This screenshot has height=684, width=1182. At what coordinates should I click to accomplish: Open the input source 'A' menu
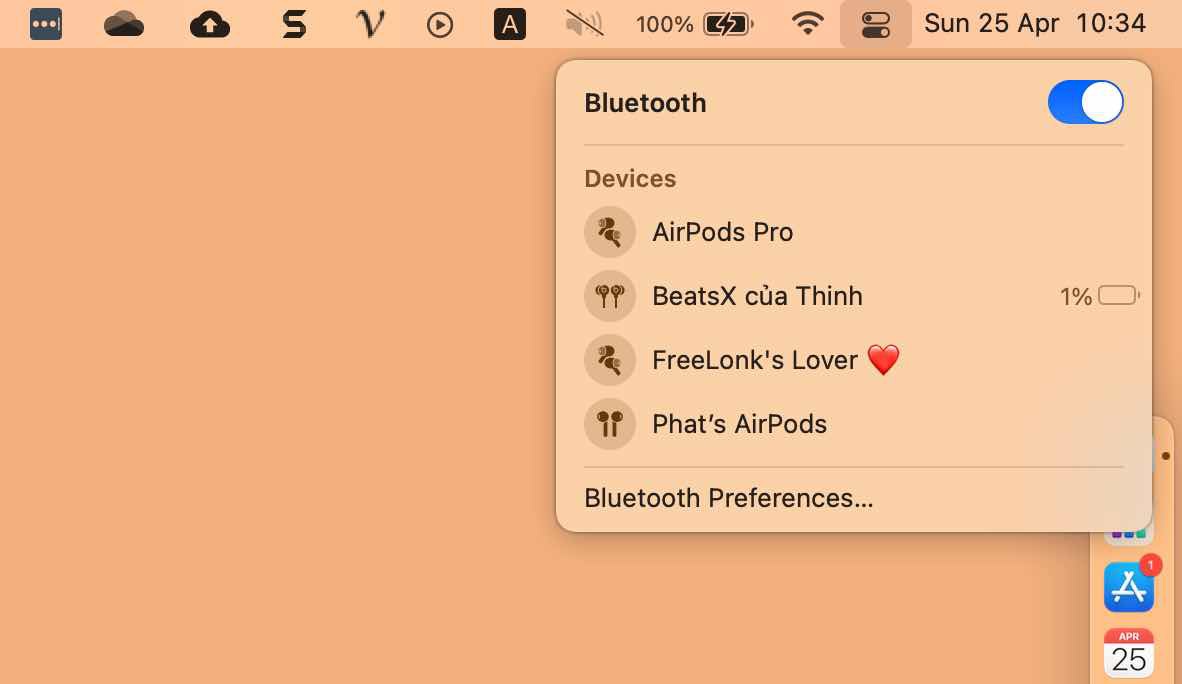[510, 24]
